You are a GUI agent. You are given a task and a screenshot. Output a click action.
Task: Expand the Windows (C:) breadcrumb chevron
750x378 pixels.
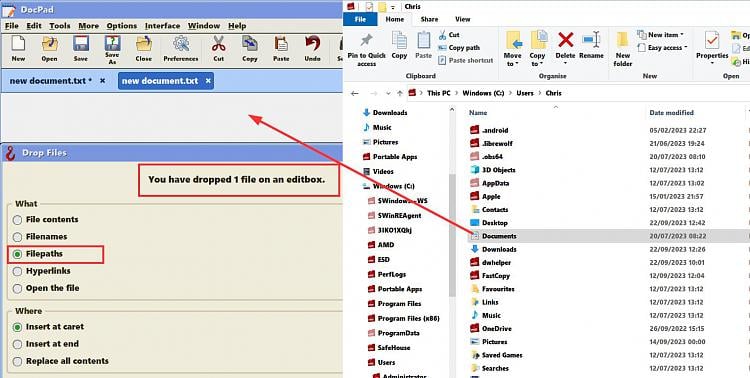click(510, 93)
